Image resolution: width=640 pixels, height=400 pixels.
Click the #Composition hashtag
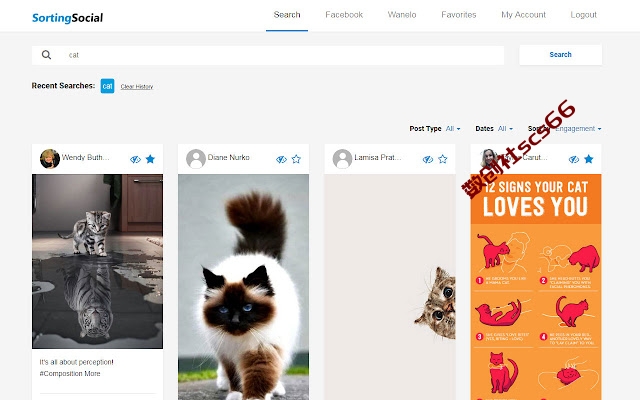61,373
